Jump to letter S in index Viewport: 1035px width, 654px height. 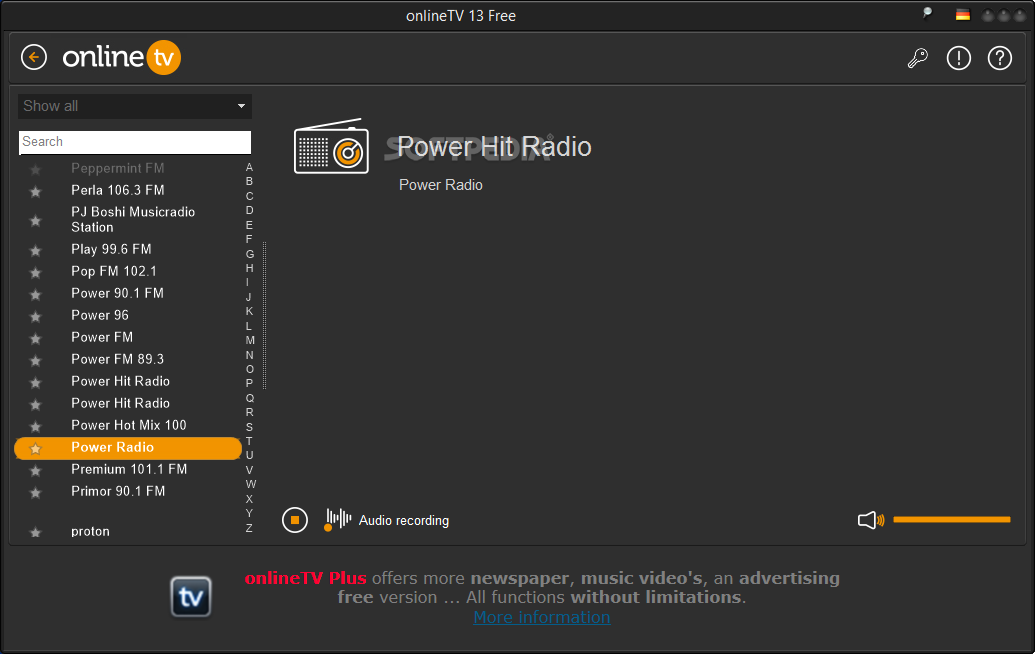pyautogui.click(x=249, y=426)
